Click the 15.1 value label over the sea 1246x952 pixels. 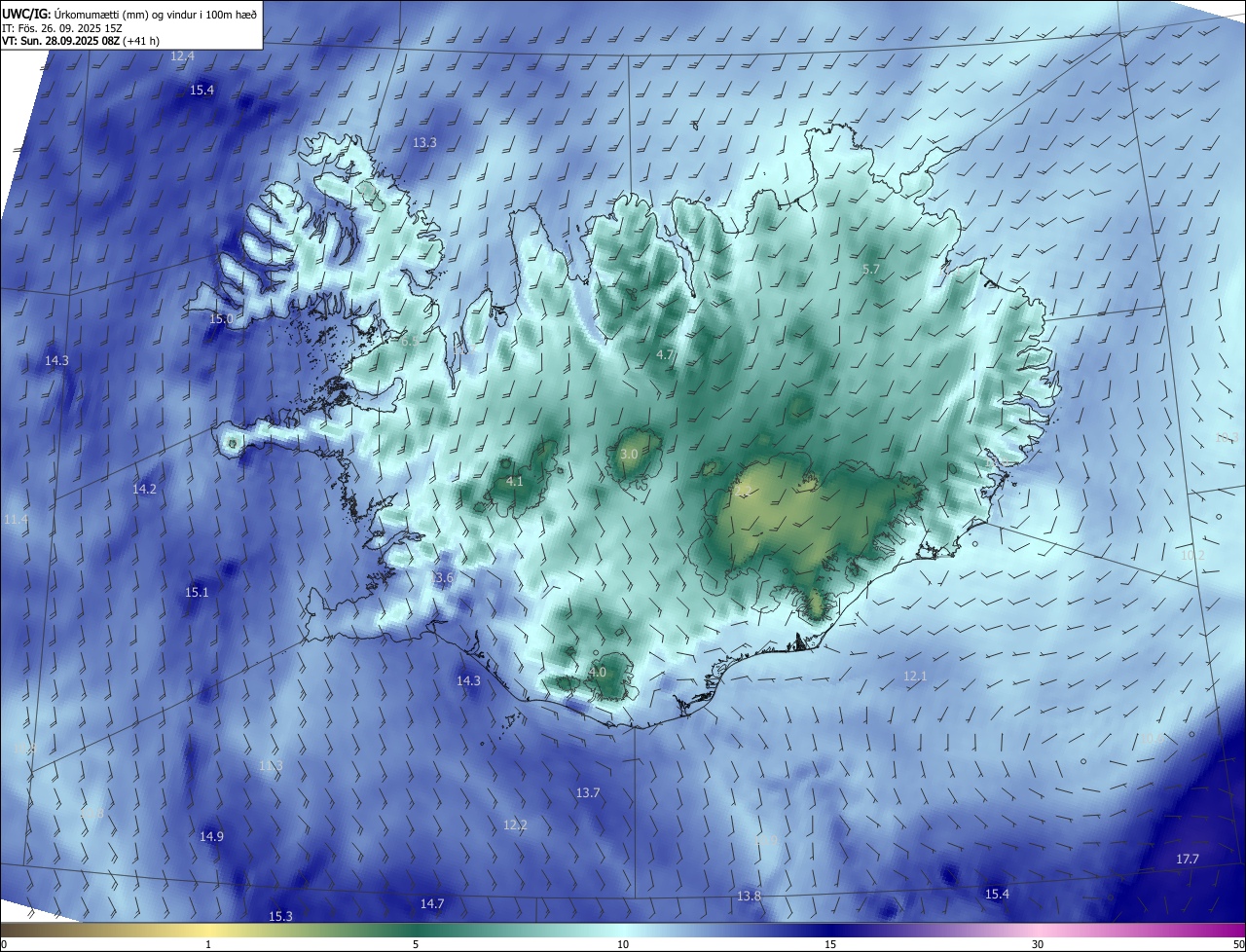coord(197,593)
